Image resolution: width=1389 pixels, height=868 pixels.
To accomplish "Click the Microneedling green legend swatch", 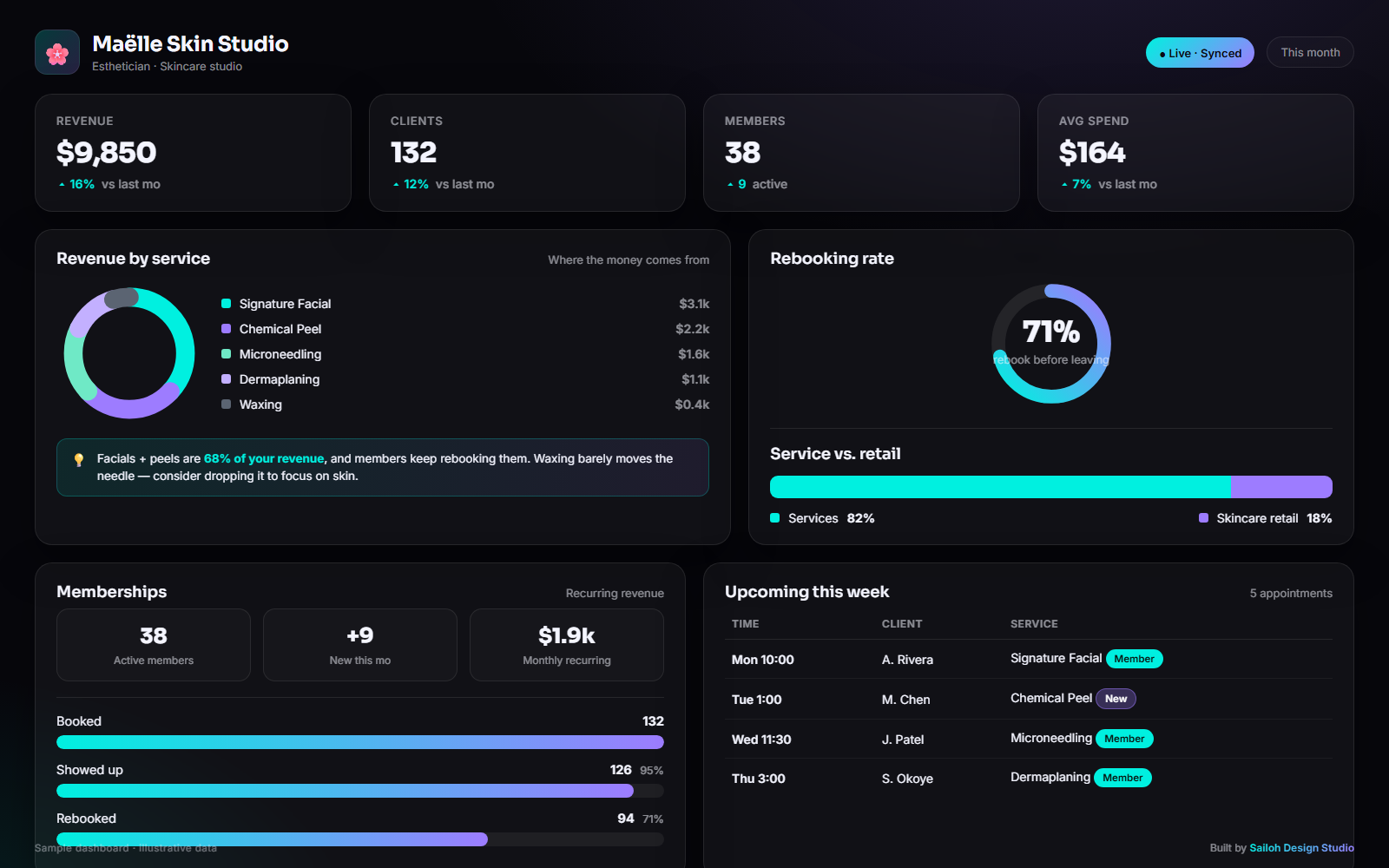I will [x=226, y=354].
